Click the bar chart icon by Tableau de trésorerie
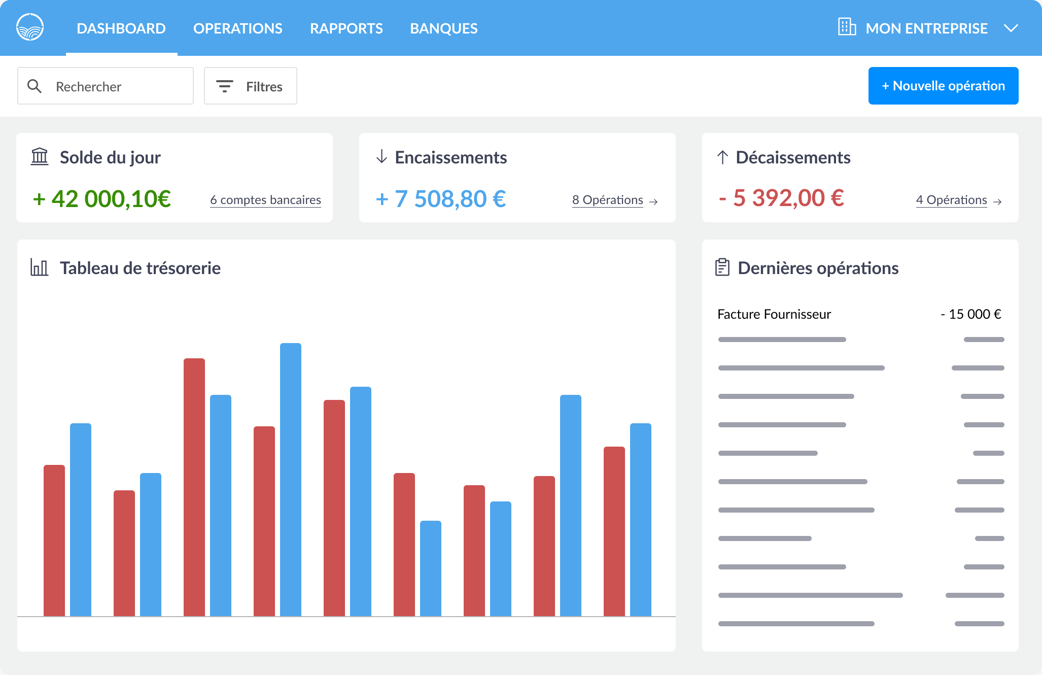This screenshot has width=1042, height=675. click(39, 268)
